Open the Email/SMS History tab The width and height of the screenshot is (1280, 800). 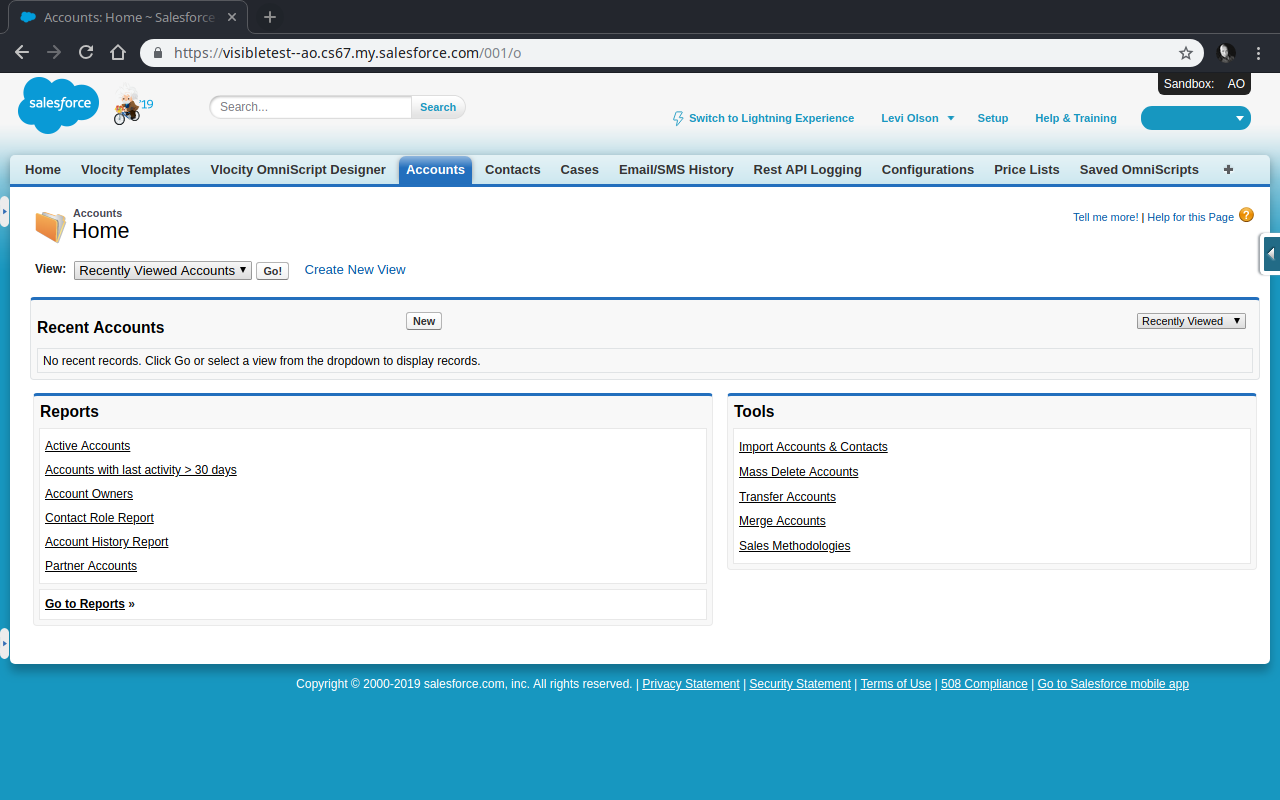tap(676, 170)
